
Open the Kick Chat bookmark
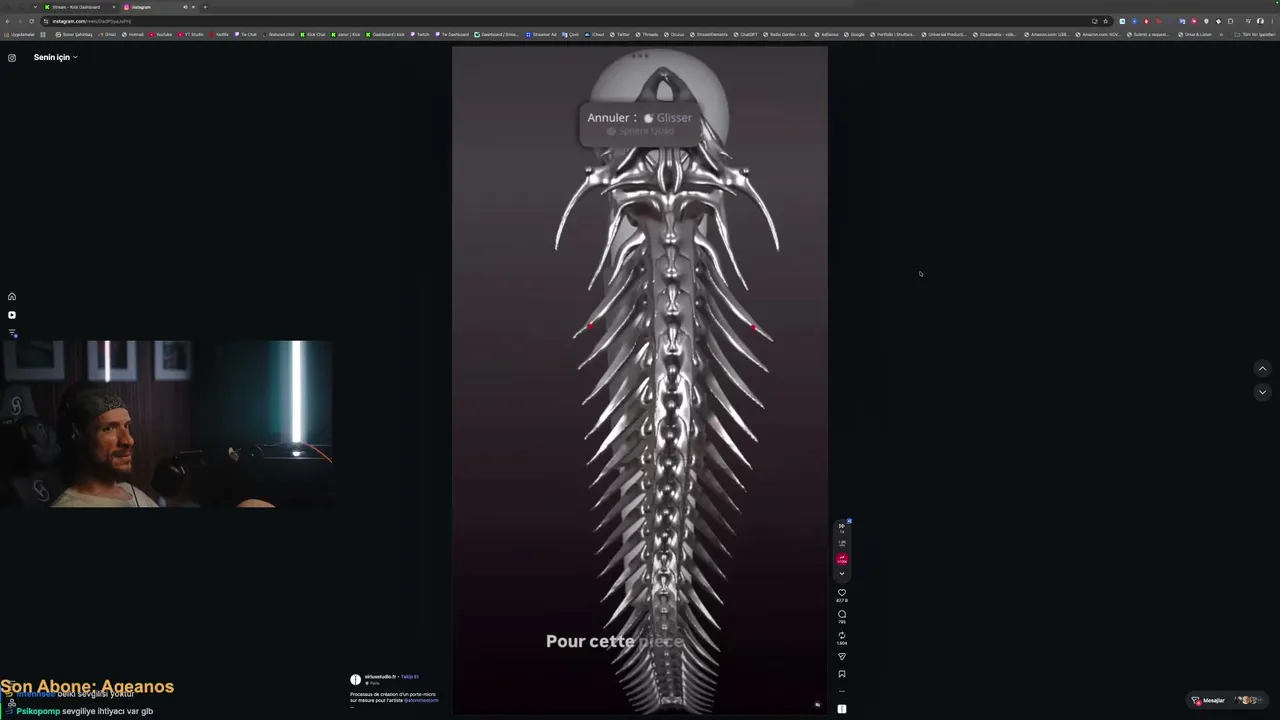[x=313, y=35]
